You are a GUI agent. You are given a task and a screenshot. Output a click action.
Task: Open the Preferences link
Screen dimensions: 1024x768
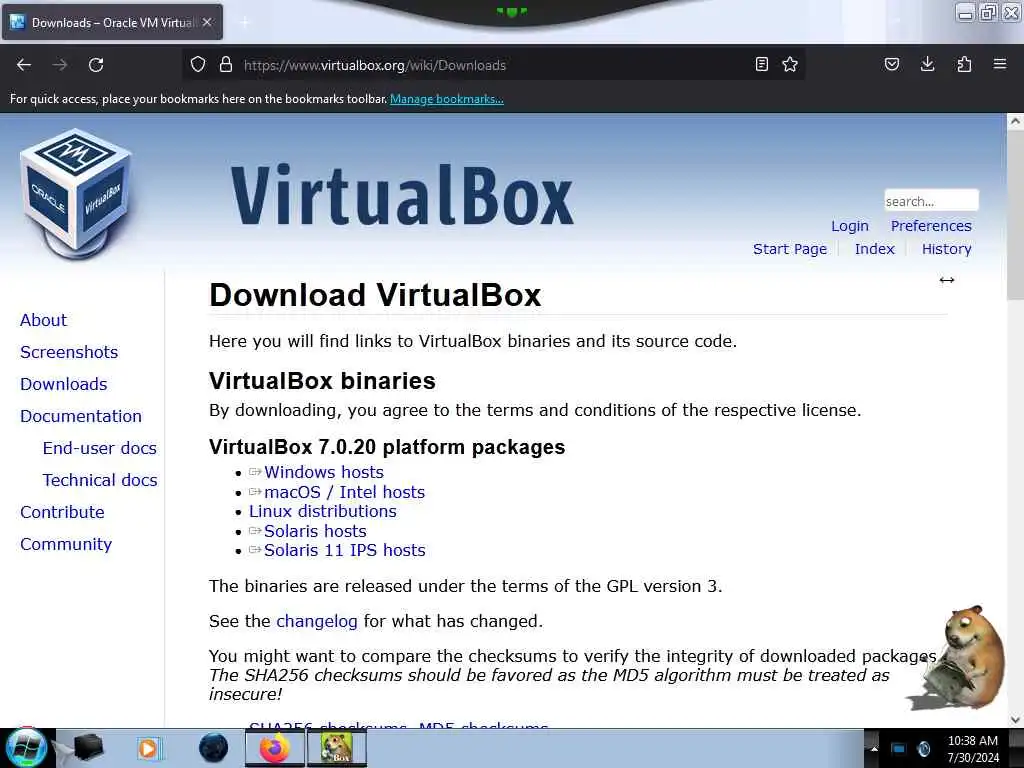click(931, 226)
